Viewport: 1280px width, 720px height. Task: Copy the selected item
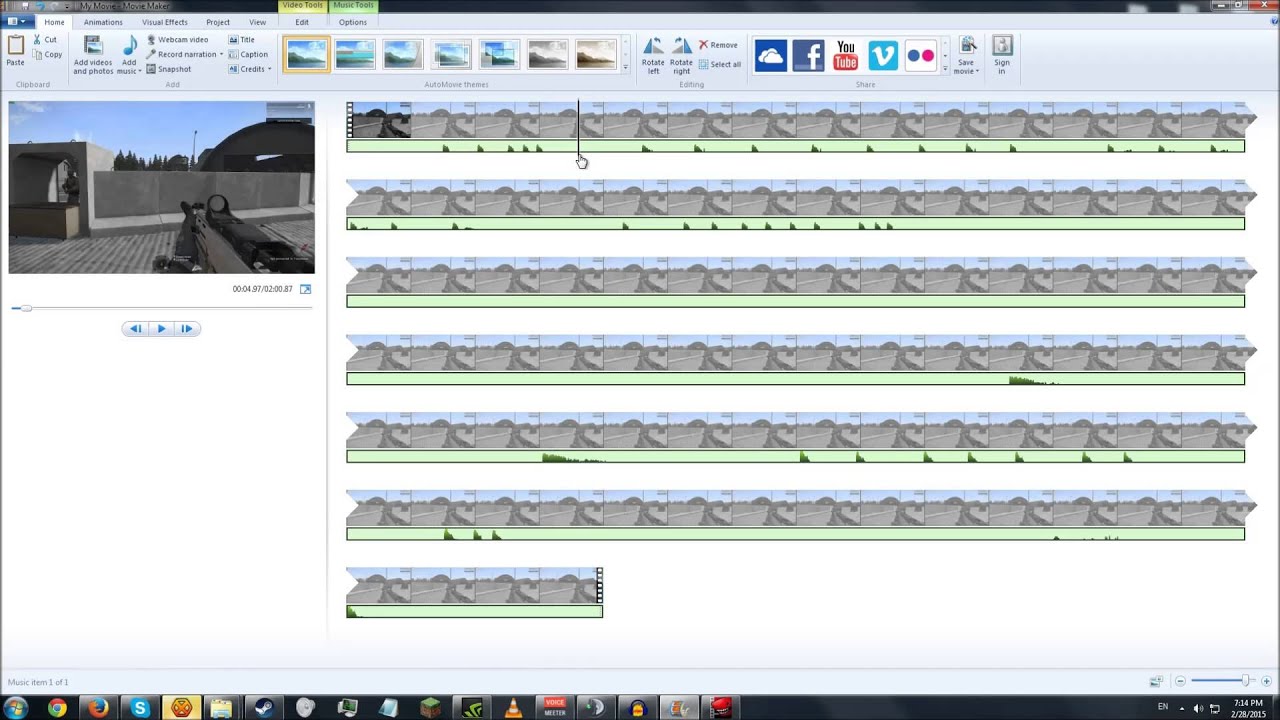click(x=47, y=54)
